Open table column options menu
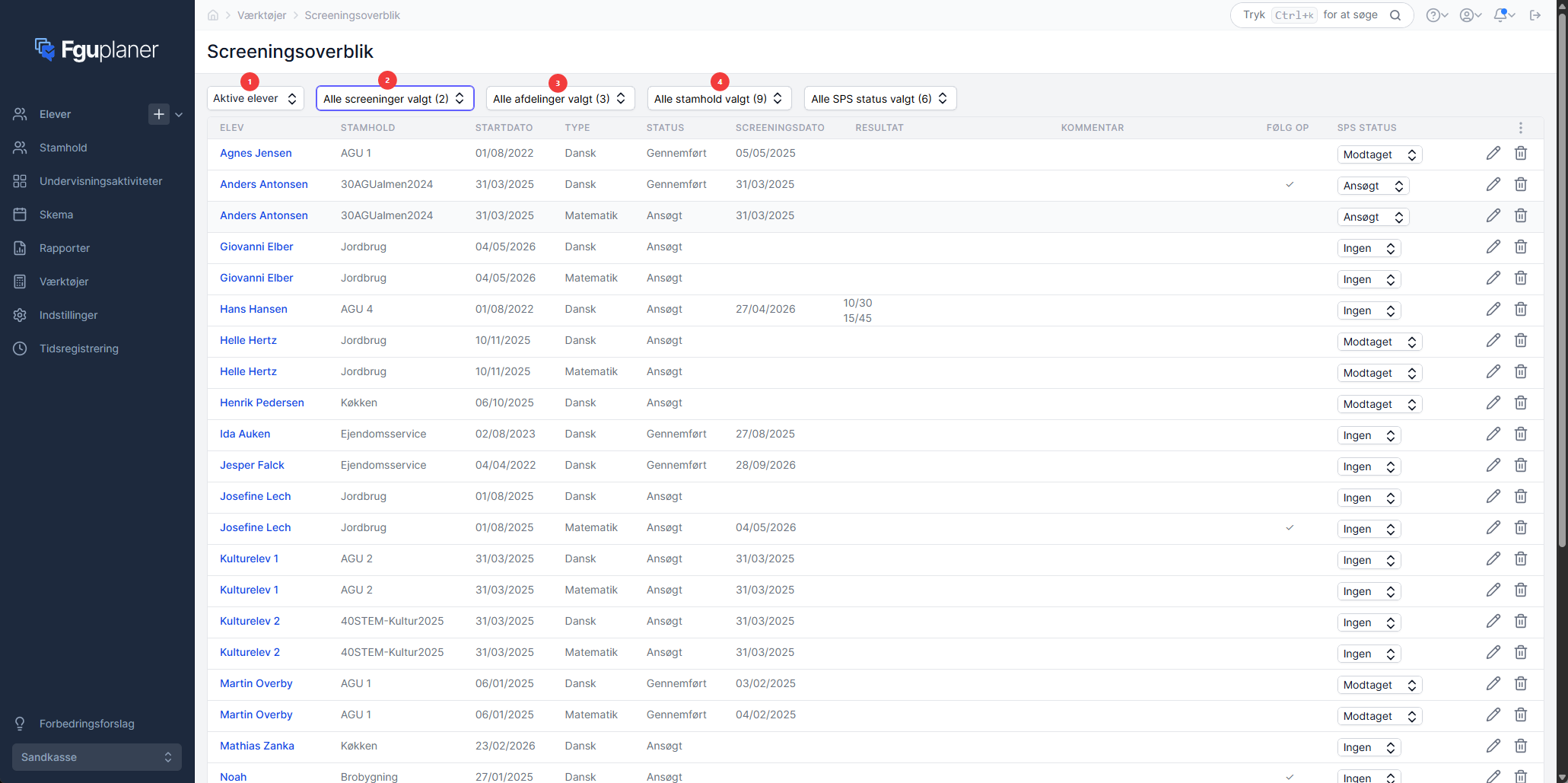 (x=1521, y=128)
